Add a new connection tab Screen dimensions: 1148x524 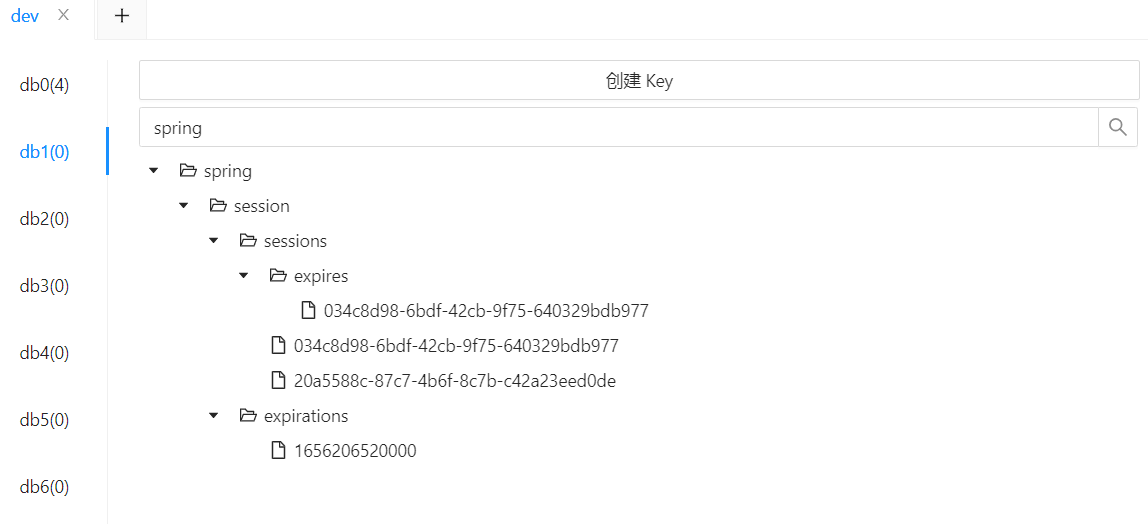coord(122,17)
